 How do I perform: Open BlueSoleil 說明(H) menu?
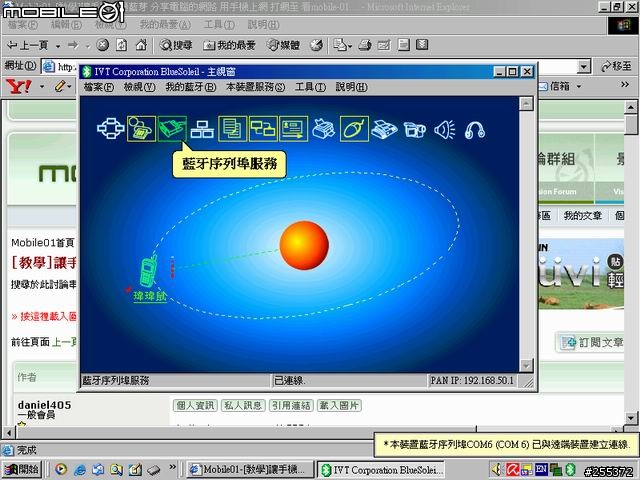coord(351,87)
